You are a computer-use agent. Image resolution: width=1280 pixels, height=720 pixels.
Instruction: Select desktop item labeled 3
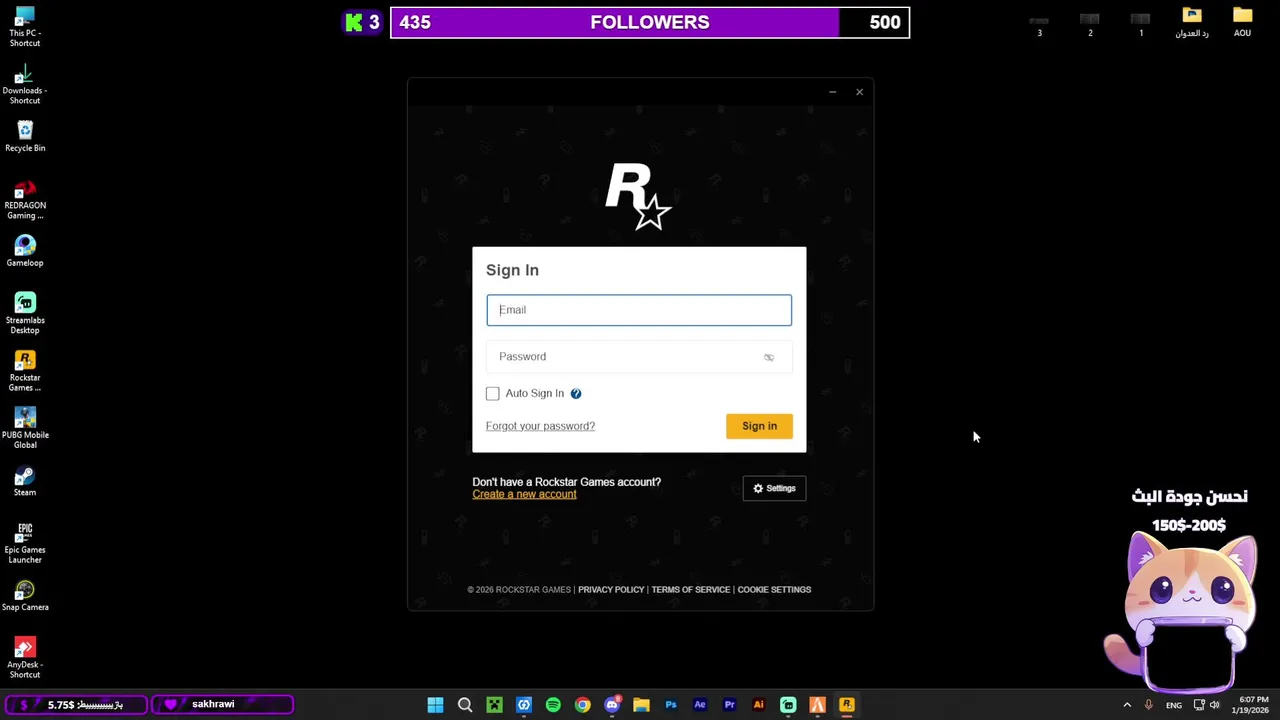(1039, 24)
